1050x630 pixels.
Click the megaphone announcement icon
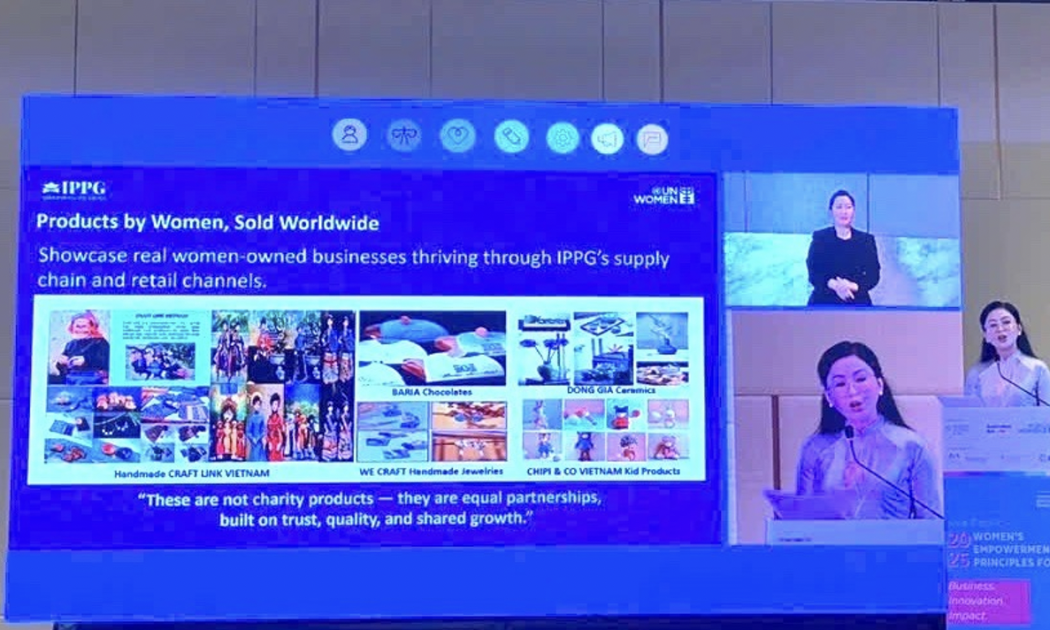click(607, 139)
